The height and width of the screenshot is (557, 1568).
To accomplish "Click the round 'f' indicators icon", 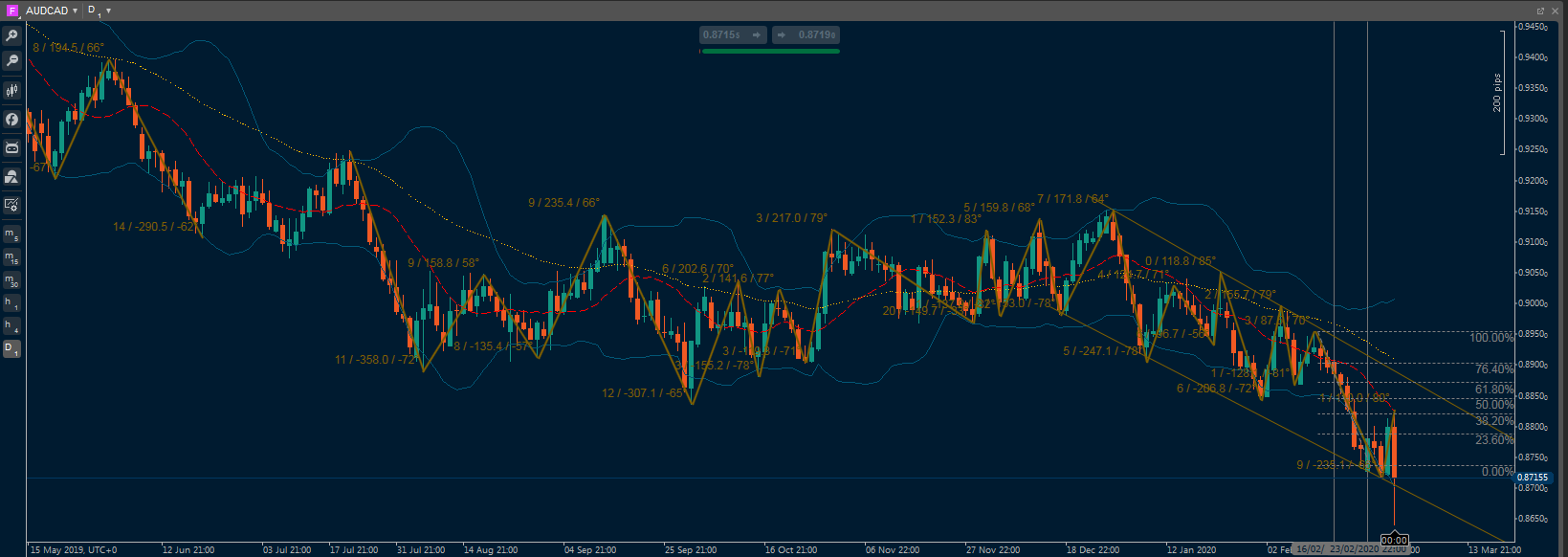I will click(x=11, y=120).
